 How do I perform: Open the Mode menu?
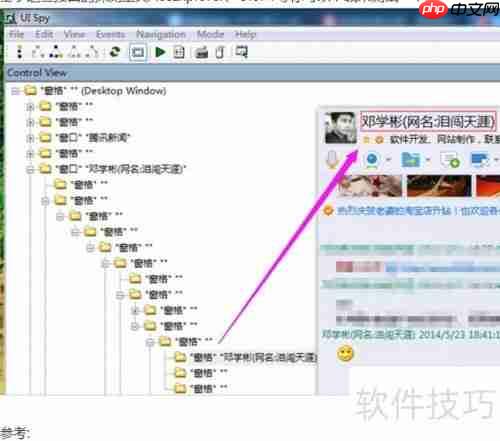point(210,34)
